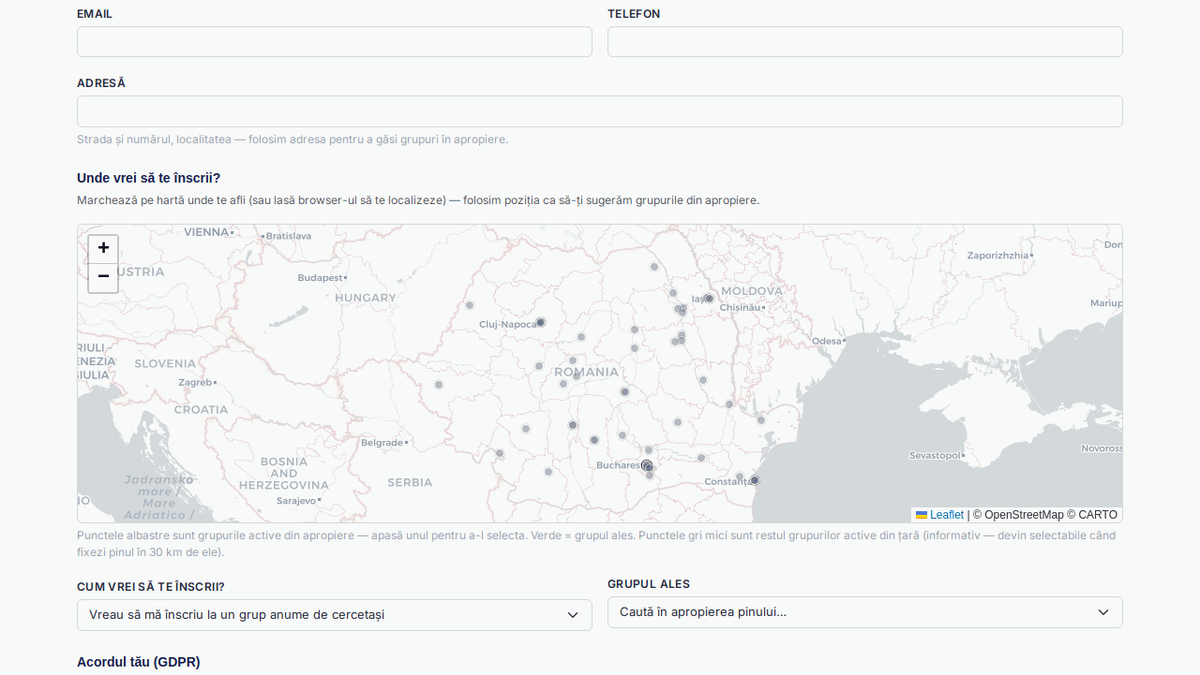The width and height of the screenshot is (1200, 675).
Task: Click the 'SLOVENIA' country label
Action: [165, 364]
